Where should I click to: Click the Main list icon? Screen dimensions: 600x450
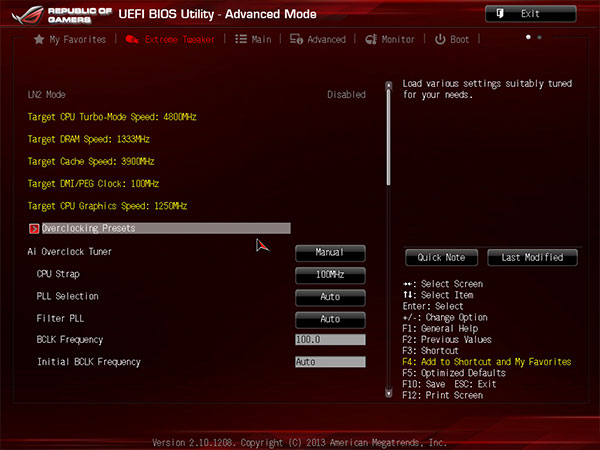point(241,39)
